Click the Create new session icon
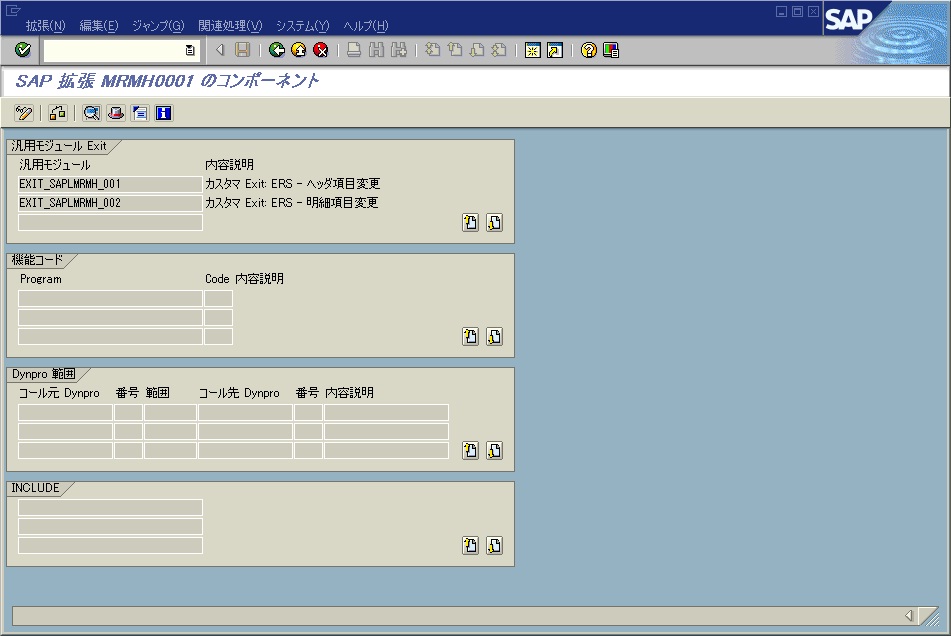The height and width of the screenshot is (636, 951). point(533,50)
